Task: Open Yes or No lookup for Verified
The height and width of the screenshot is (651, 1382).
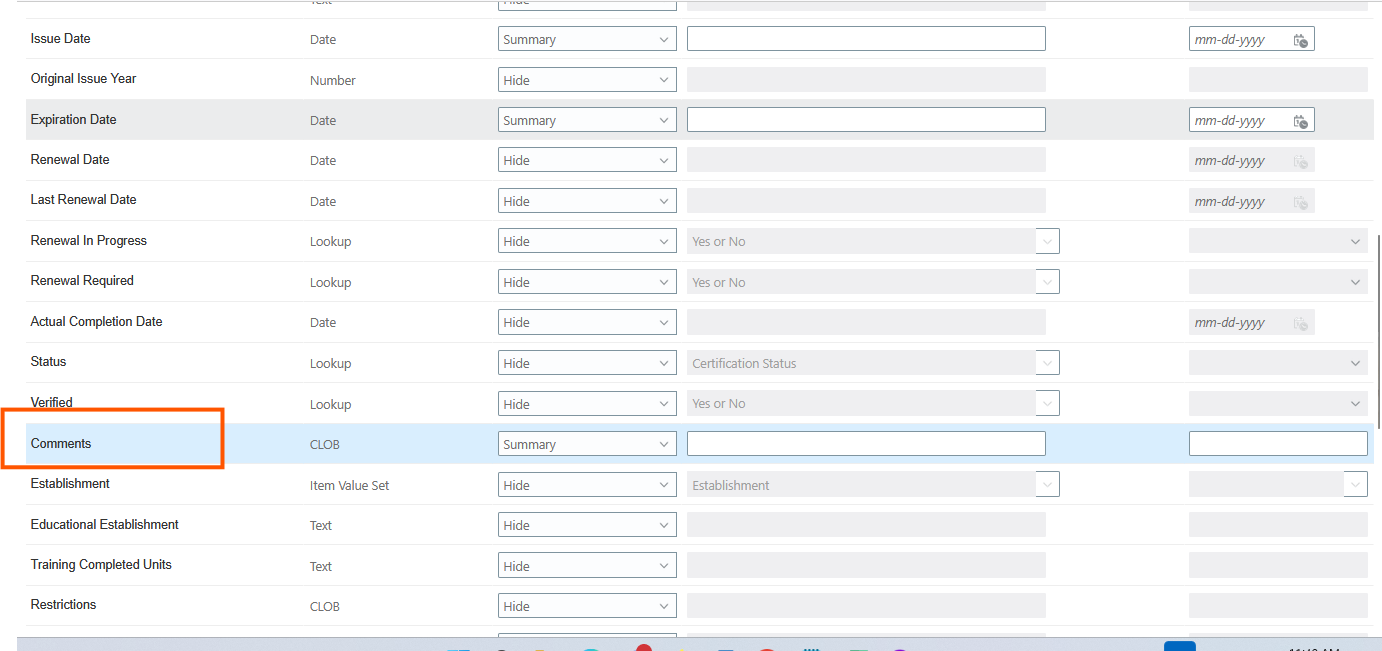Action: [873, 404]
